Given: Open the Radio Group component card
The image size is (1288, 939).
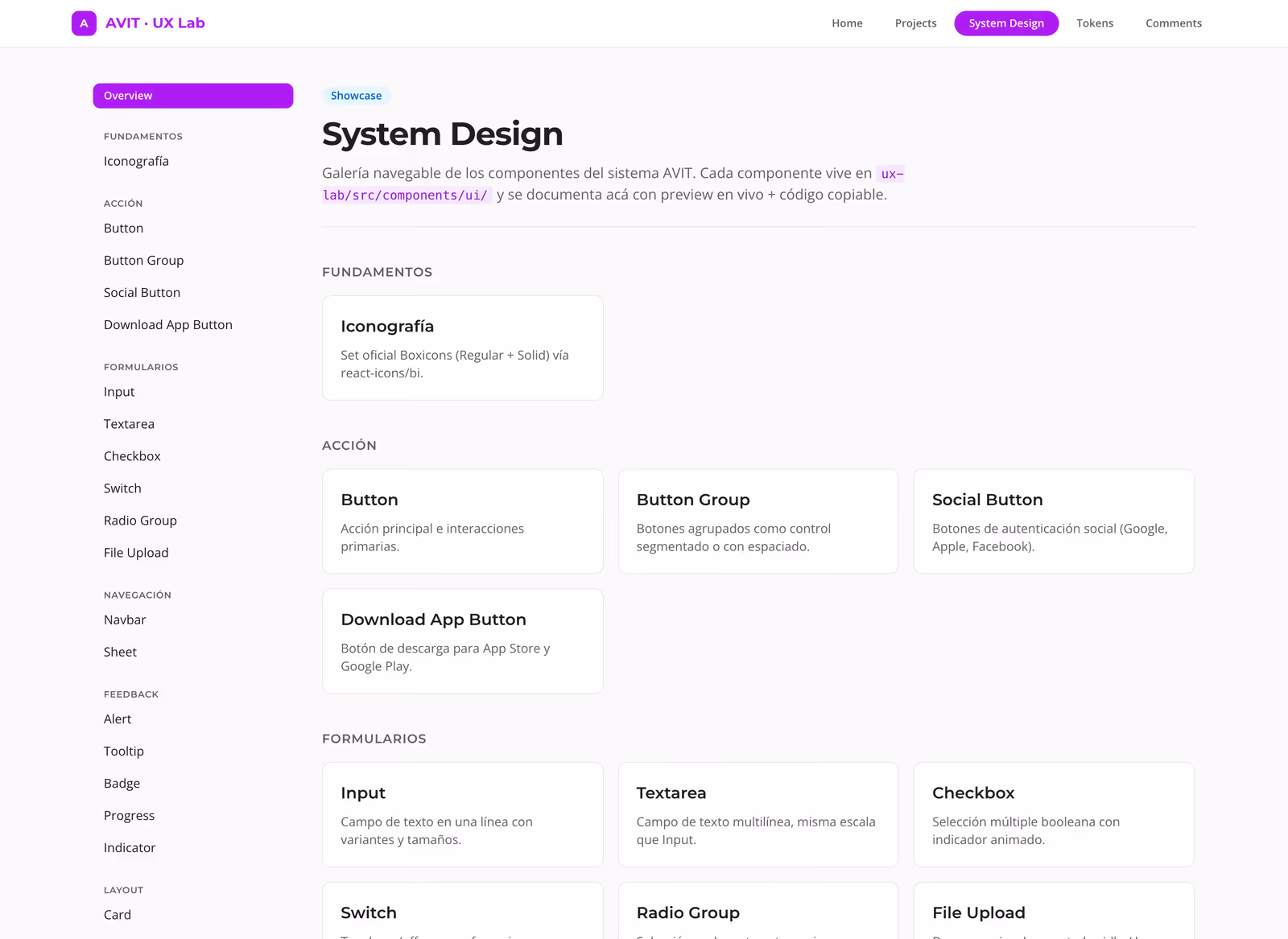Looking at the screenshot, I should [758, 912].
